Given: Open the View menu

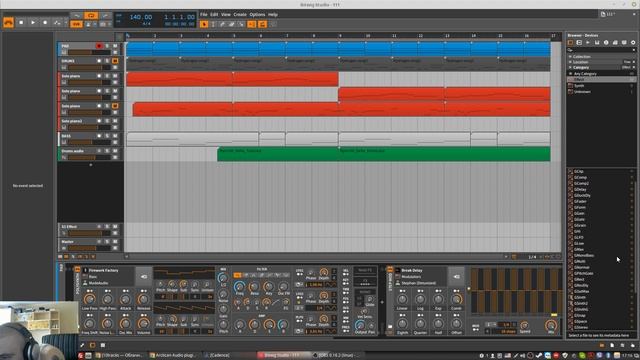Looking at the screenshot, I should coord(226,14).
